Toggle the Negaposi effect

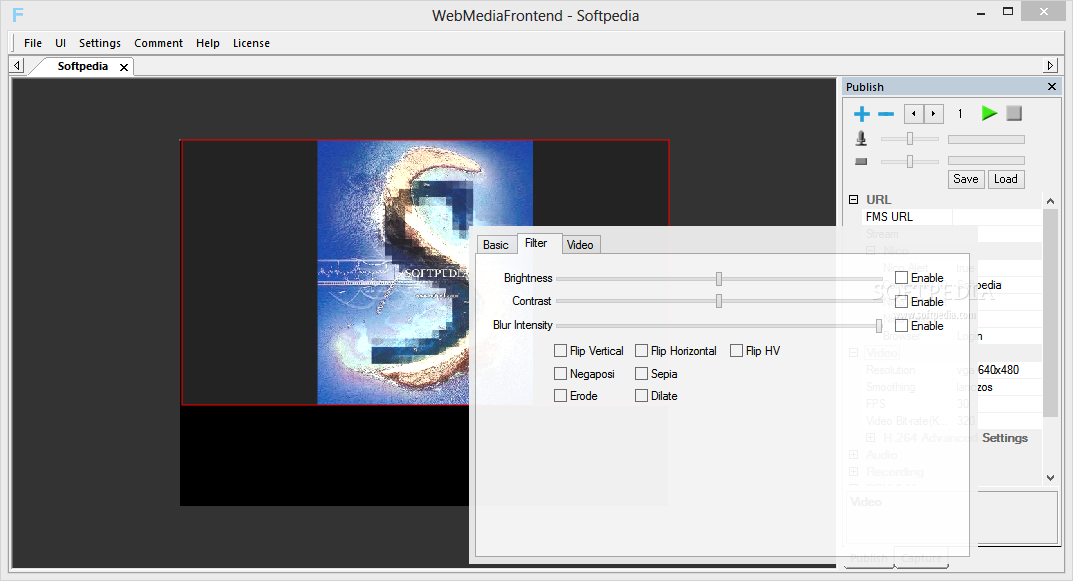point(560,374)
